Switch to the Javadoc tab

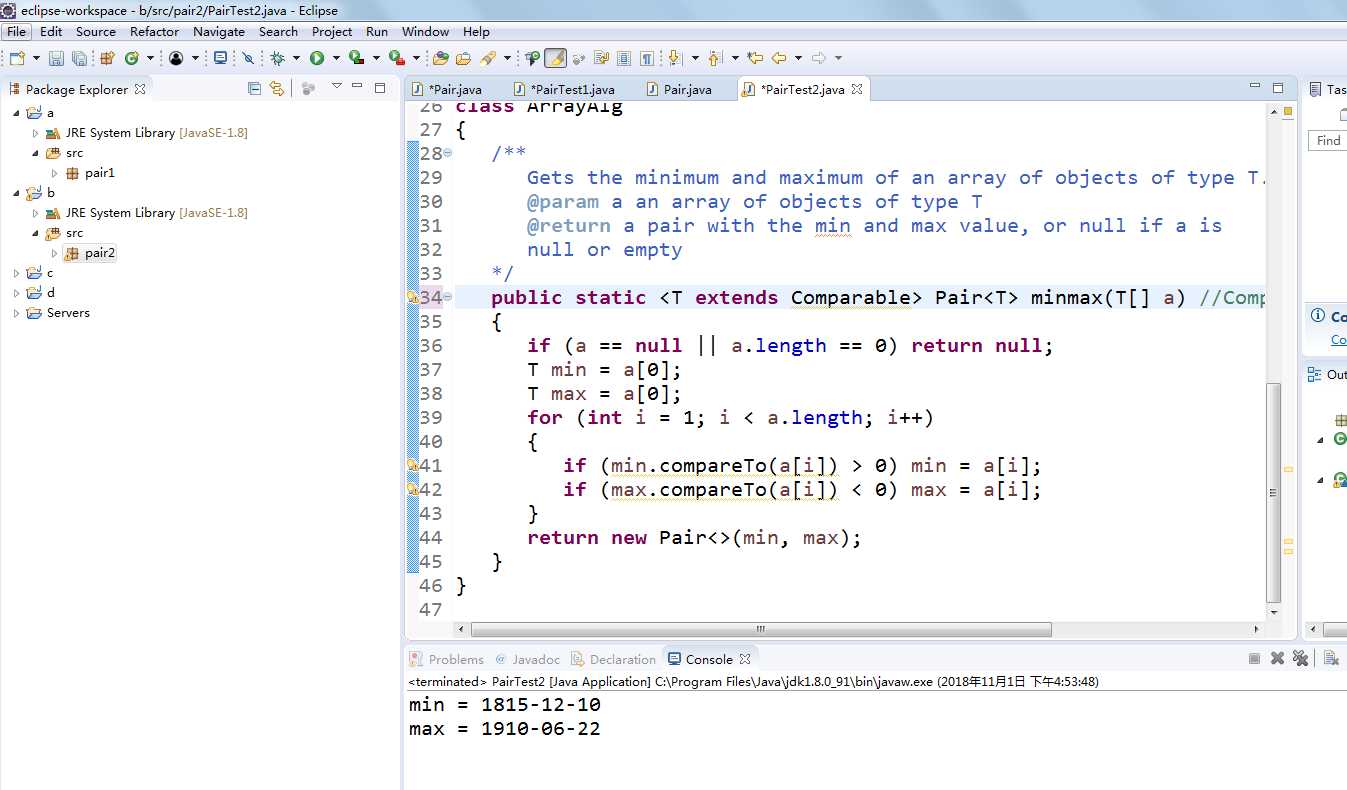pos(527,659)
